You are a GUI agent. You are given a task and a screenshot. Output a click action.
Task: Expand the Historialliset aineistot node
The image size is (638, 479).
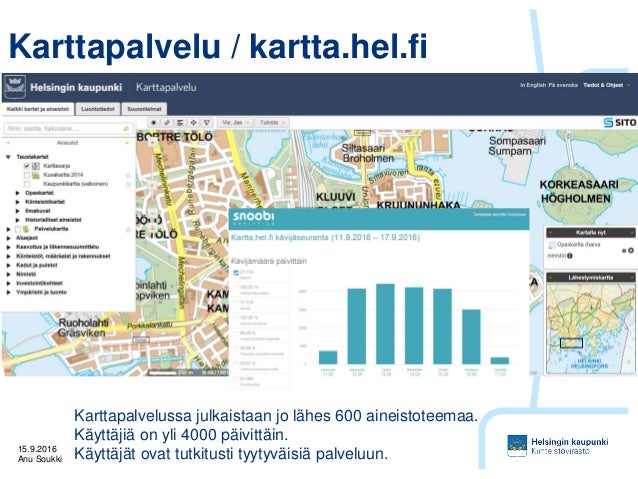[17, 220]
